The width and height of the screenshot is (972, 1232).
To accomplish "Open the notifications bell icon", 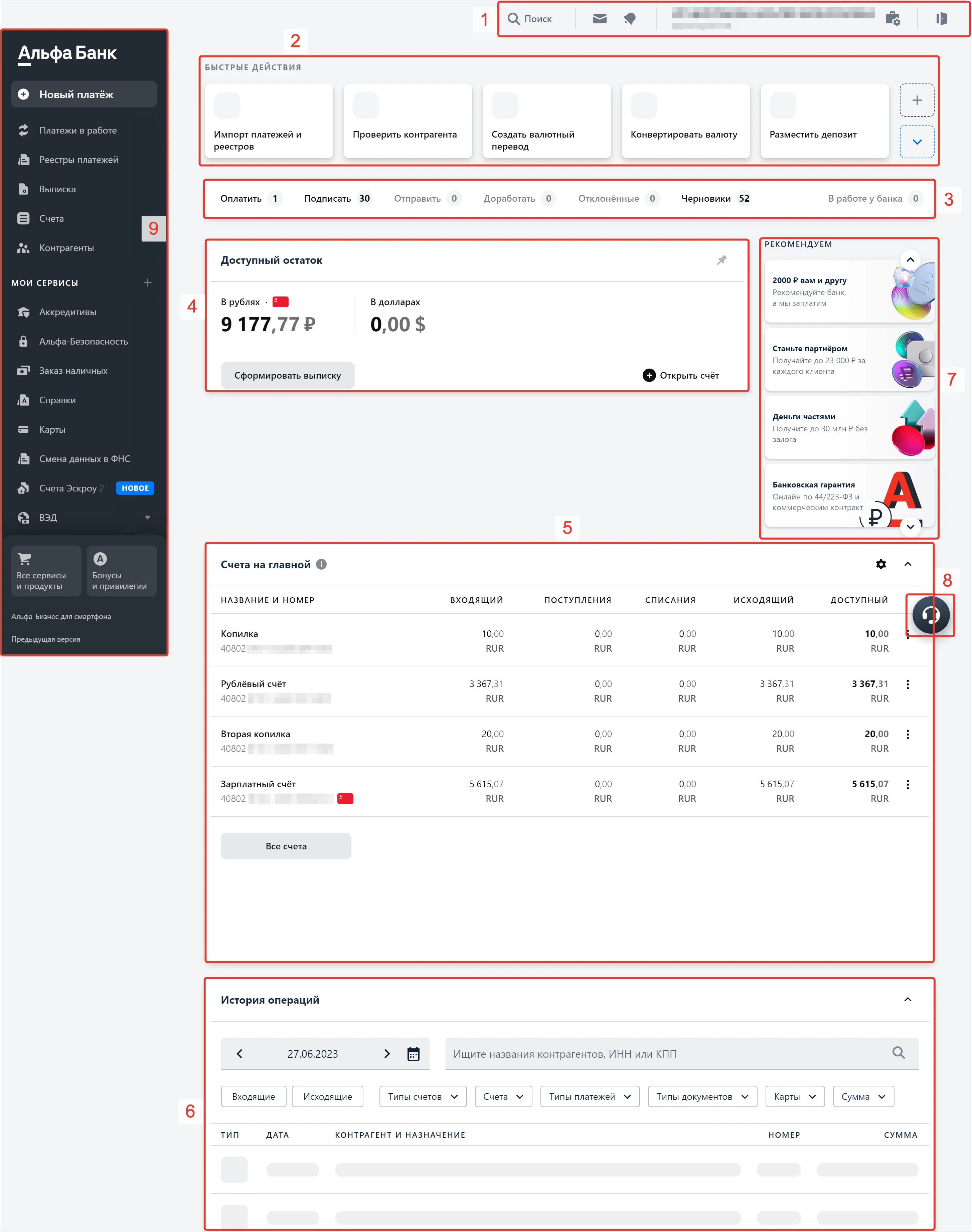I will tap(629, 19).
